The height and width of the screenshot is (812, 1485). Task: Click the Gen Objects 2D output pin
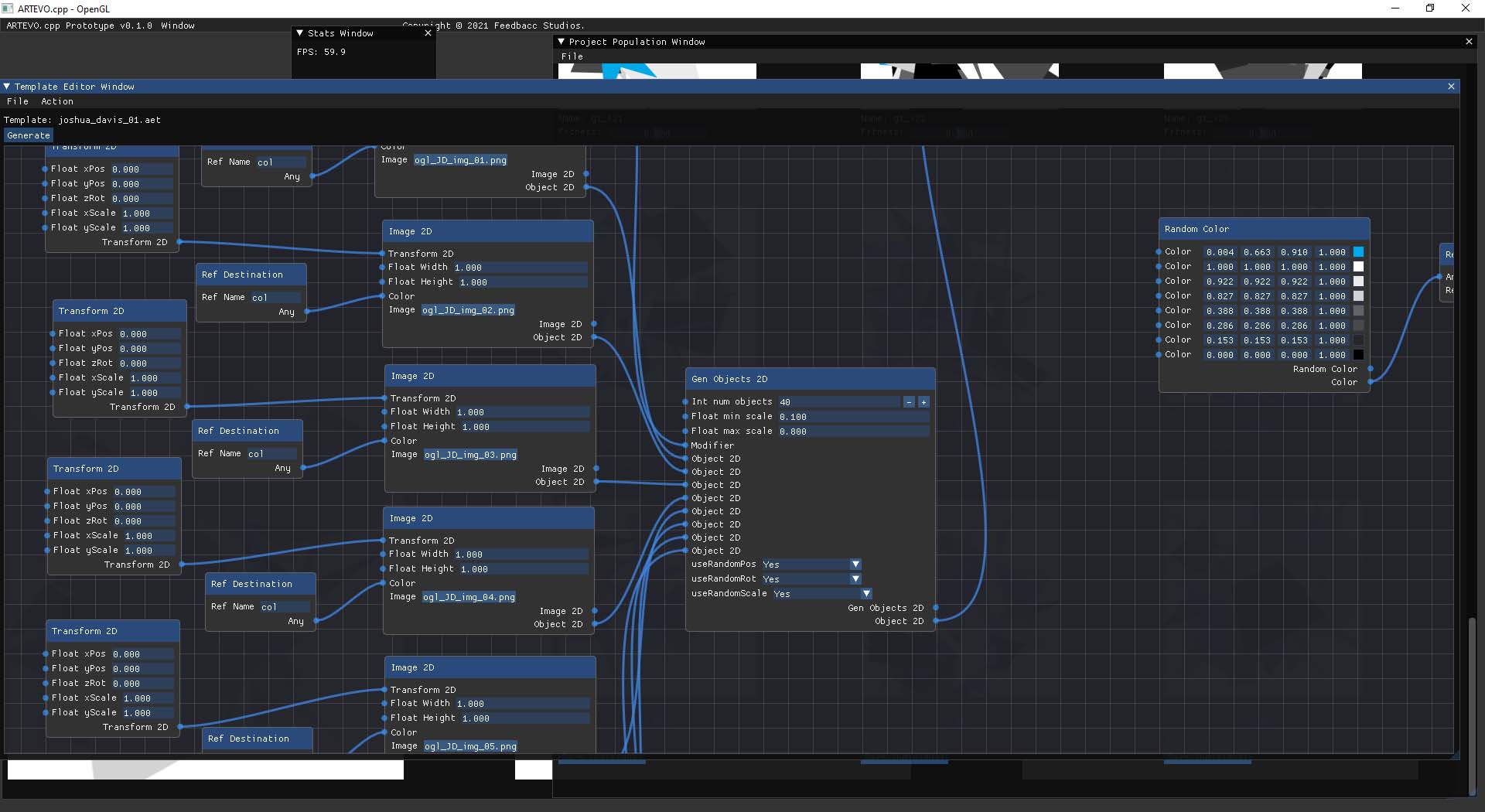[x=935, y=608]
